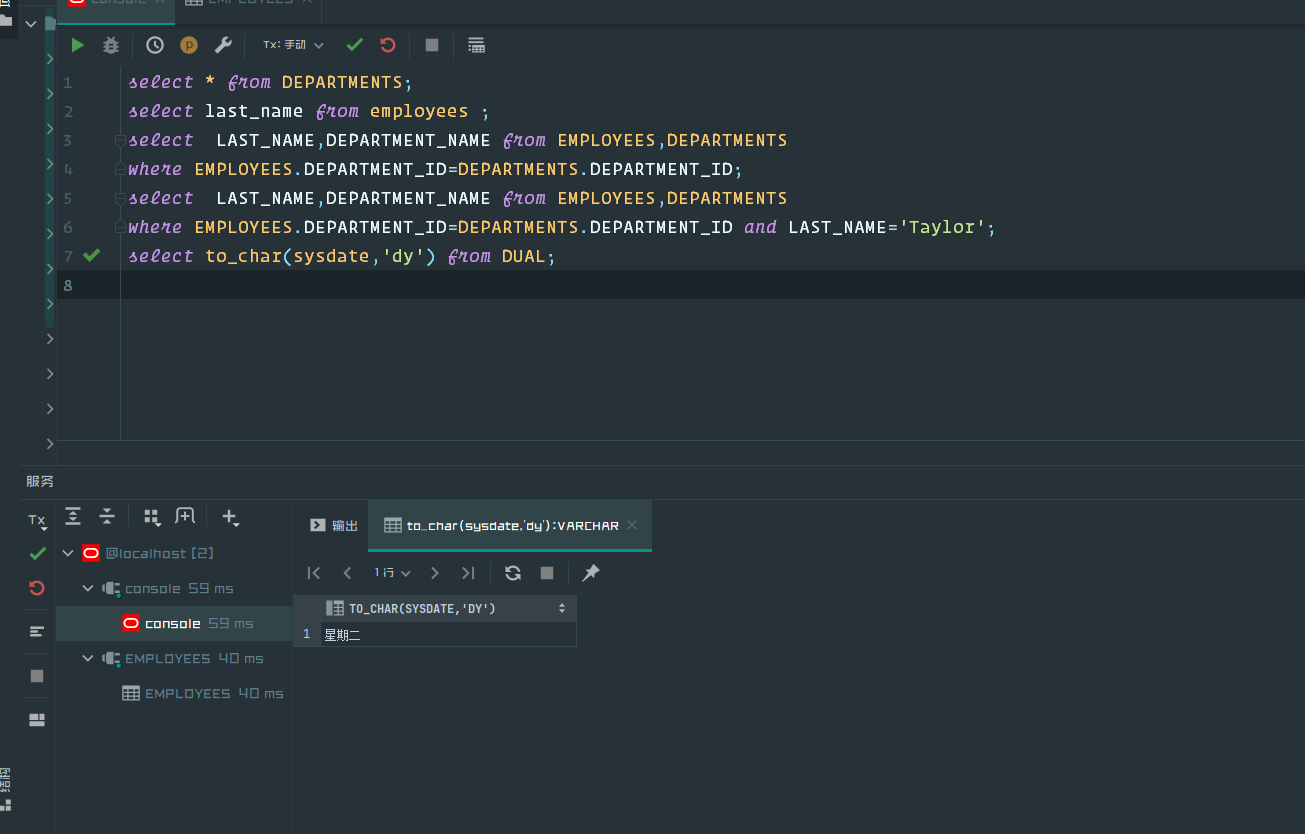The height and width of the screenshot is (834, 1305).
Task: Click the aligned-lines icon in Services sidebar
Action: 37,632
